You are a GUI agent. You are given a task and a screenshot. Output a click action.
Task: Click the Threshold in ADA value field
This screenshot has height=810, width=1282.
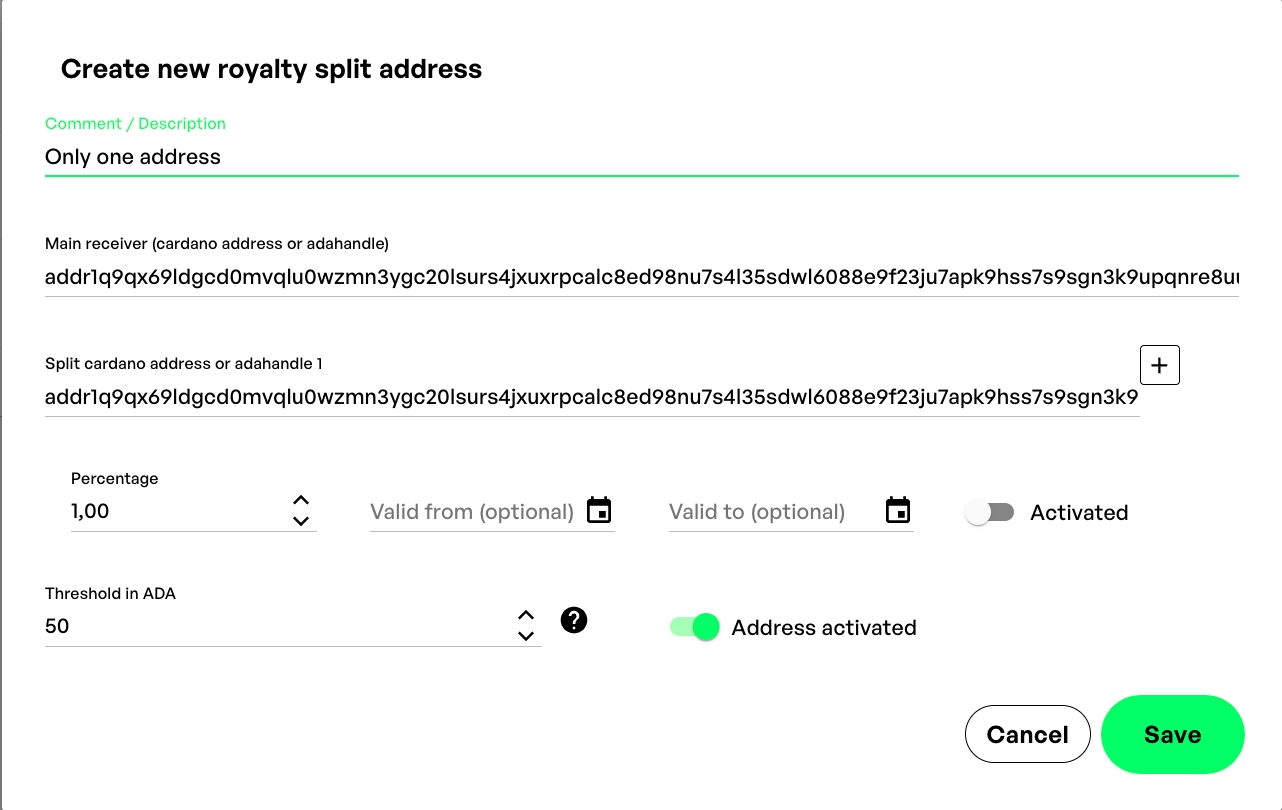point(275,627)
